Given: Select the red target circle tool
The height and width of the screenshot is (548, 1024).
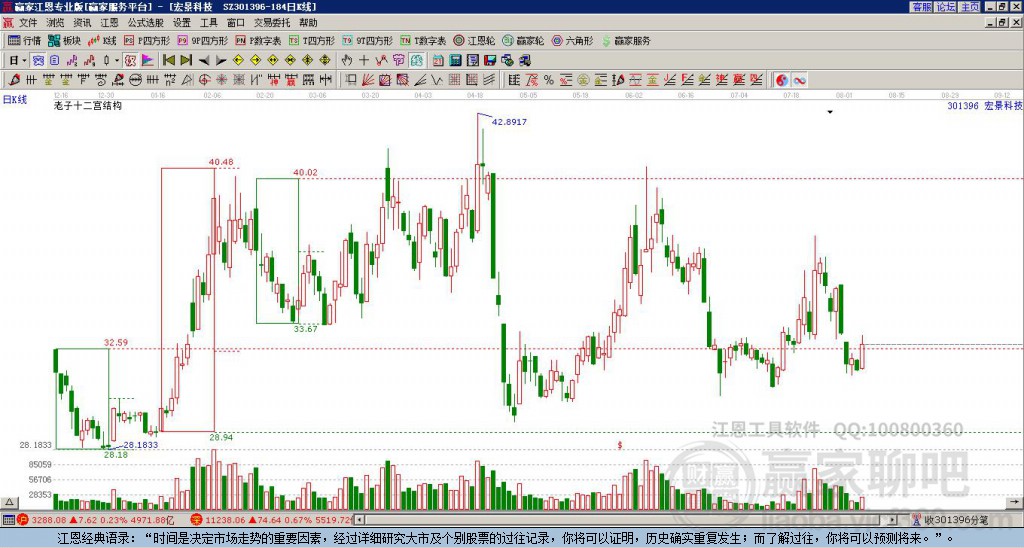Looking at the screenshot, I should 204,80.
